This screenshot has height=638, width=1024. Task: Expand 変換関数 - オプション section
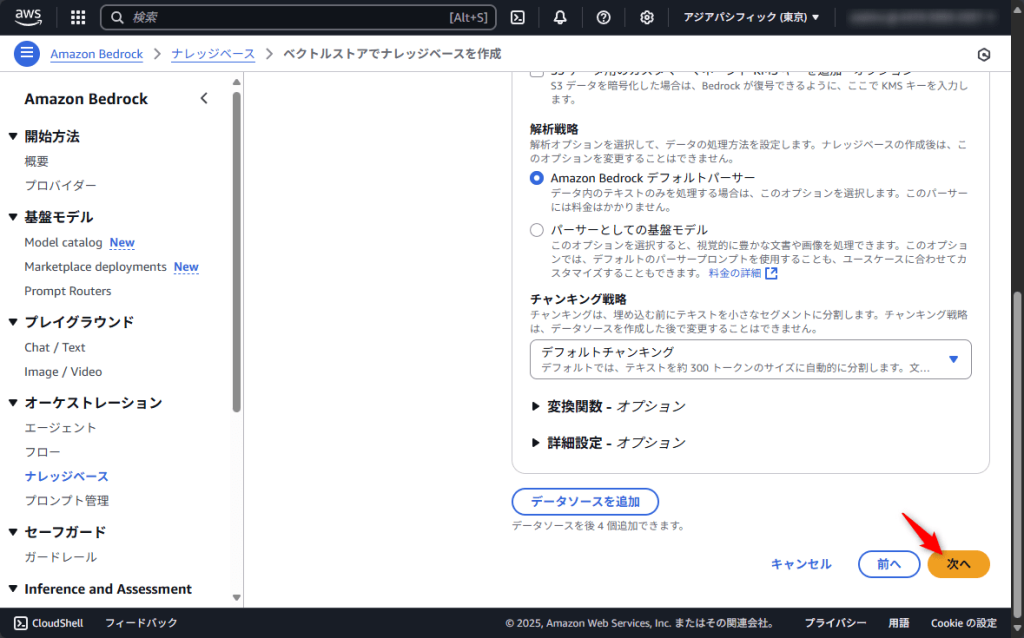609,406
